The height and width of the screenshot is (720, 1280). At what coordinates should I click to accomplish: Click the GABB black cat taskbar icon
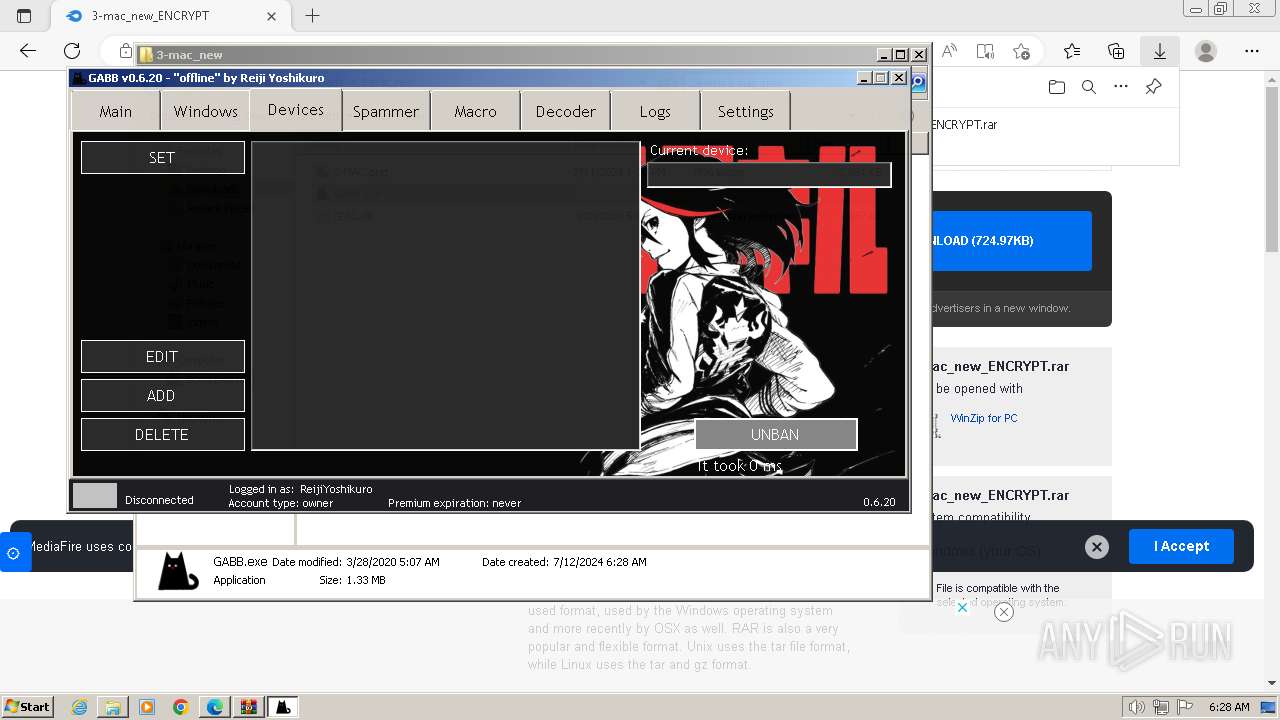pyautogui.click(x=283, y=707)
